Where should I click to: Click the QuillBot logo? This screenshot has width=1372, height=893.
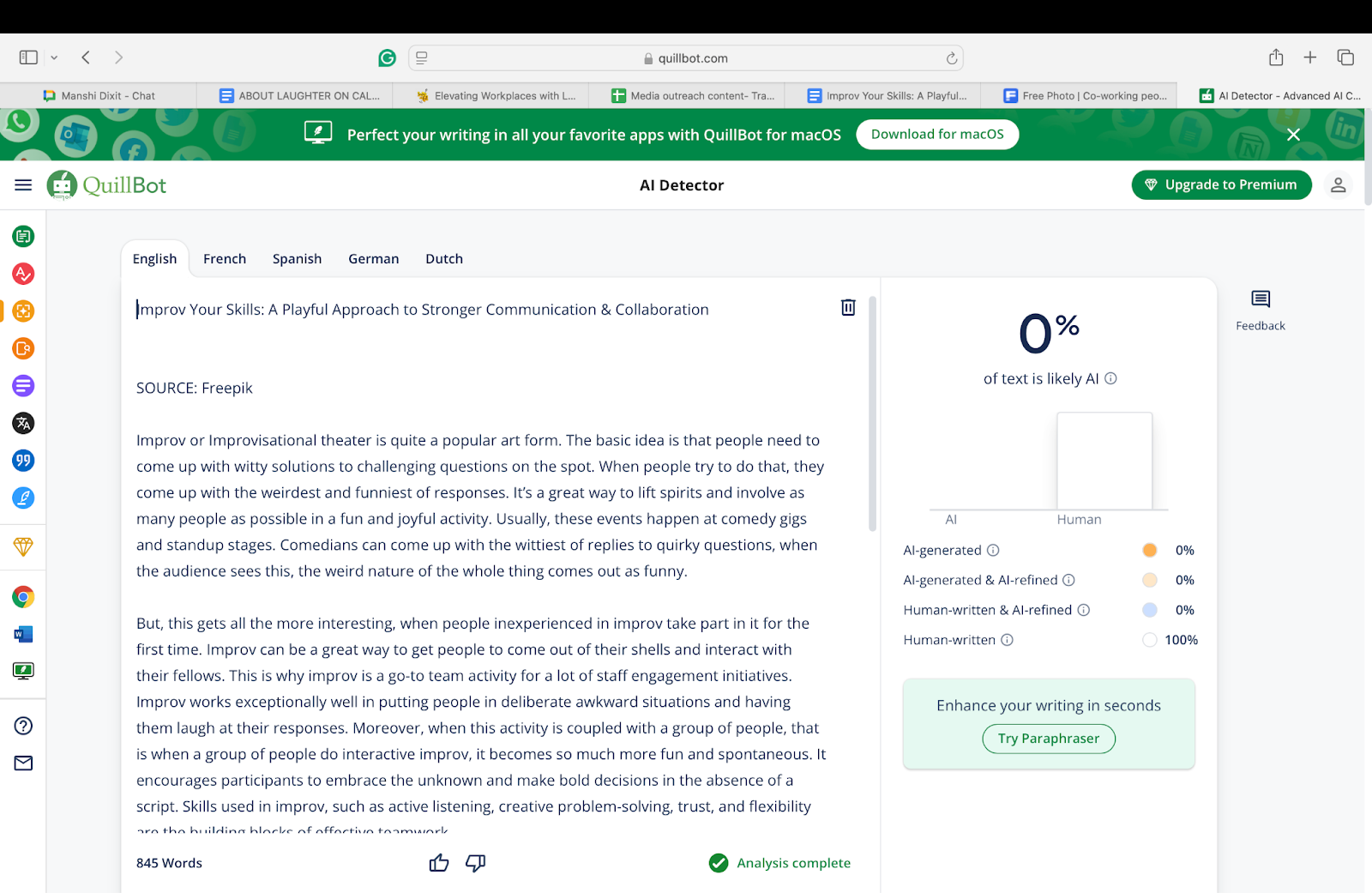pos(107,185)
